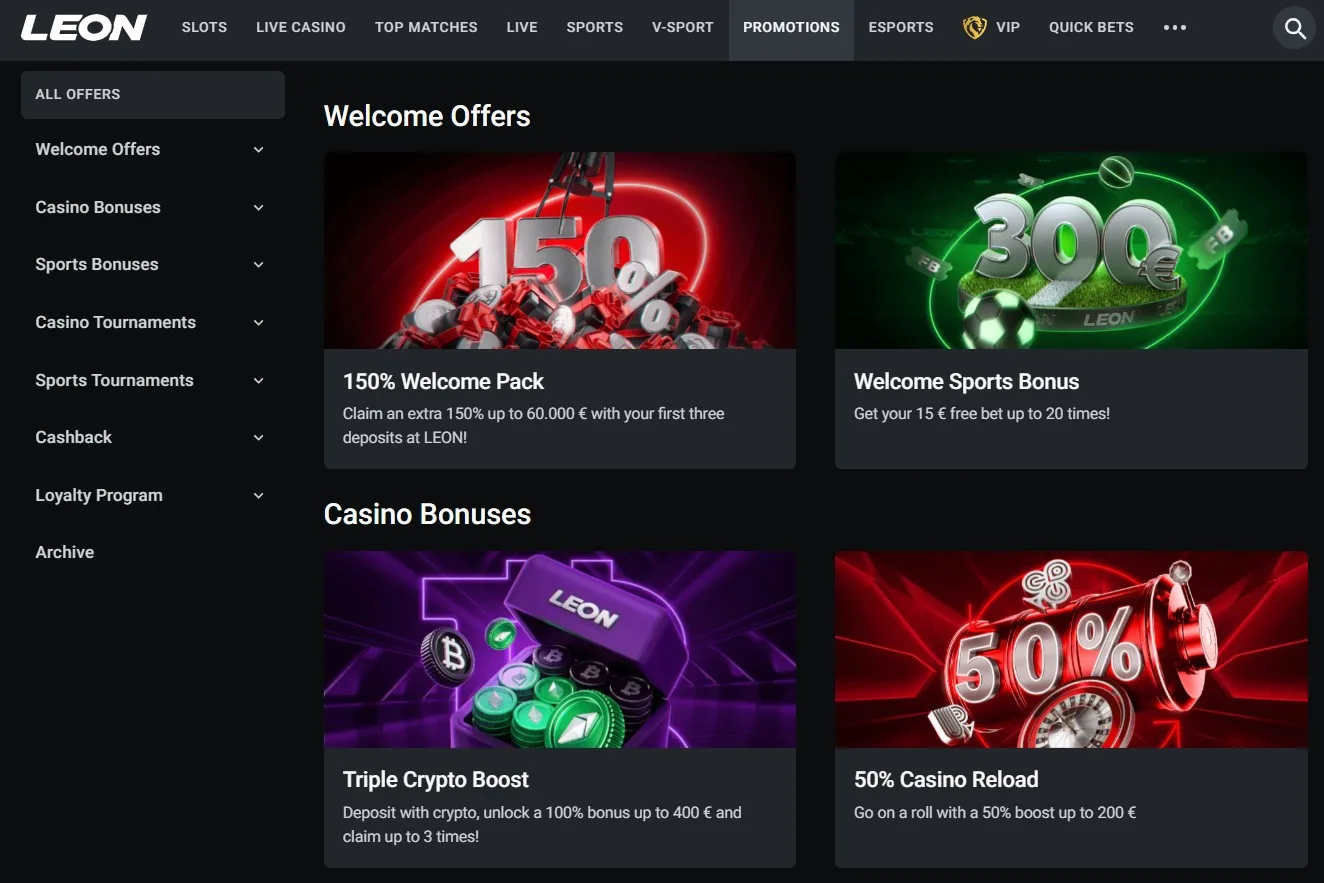Switch to the Esports tab

click(901, 28)
